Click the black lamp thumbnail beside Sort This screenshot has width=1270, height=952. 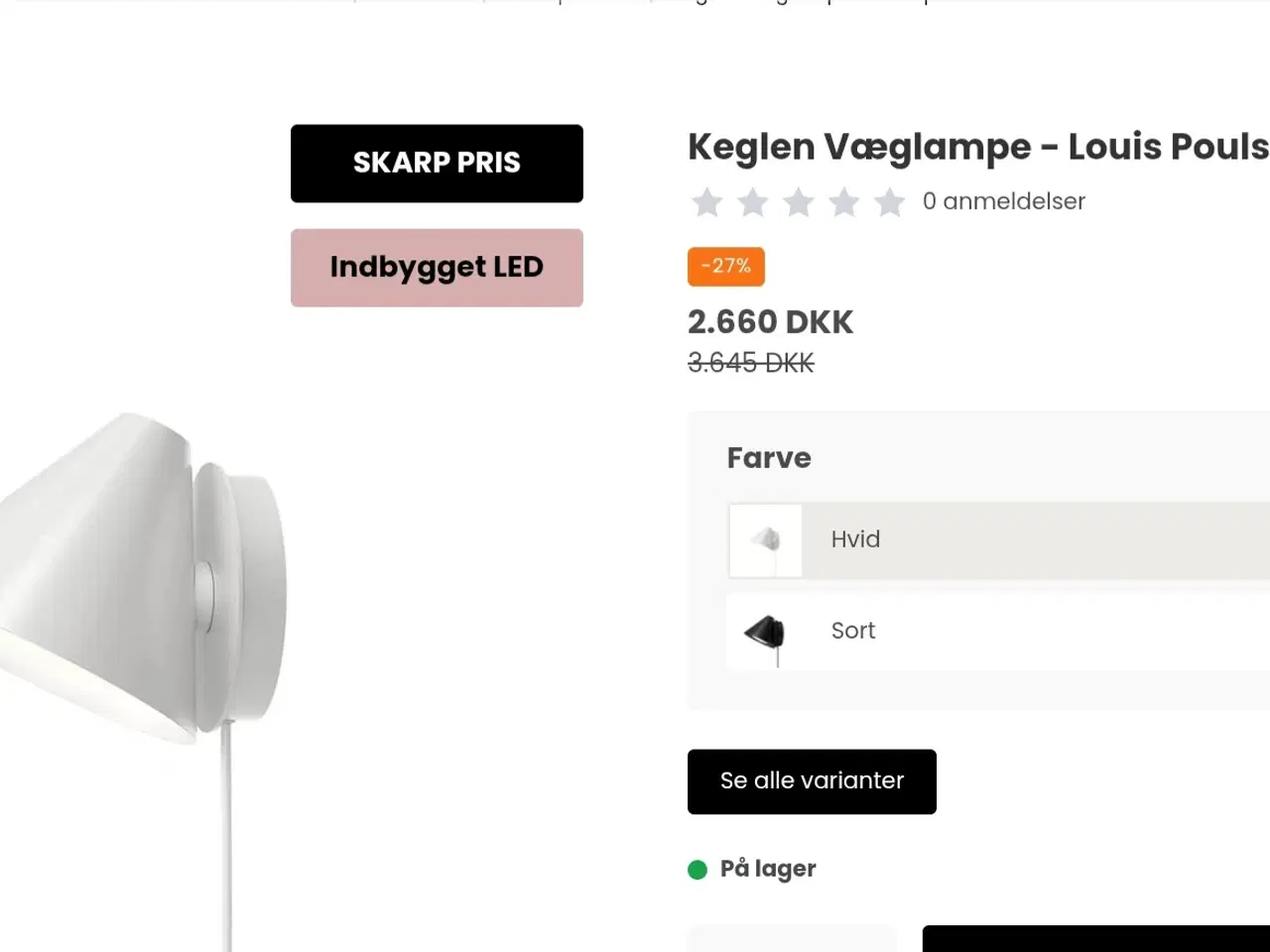click(765, 632)
